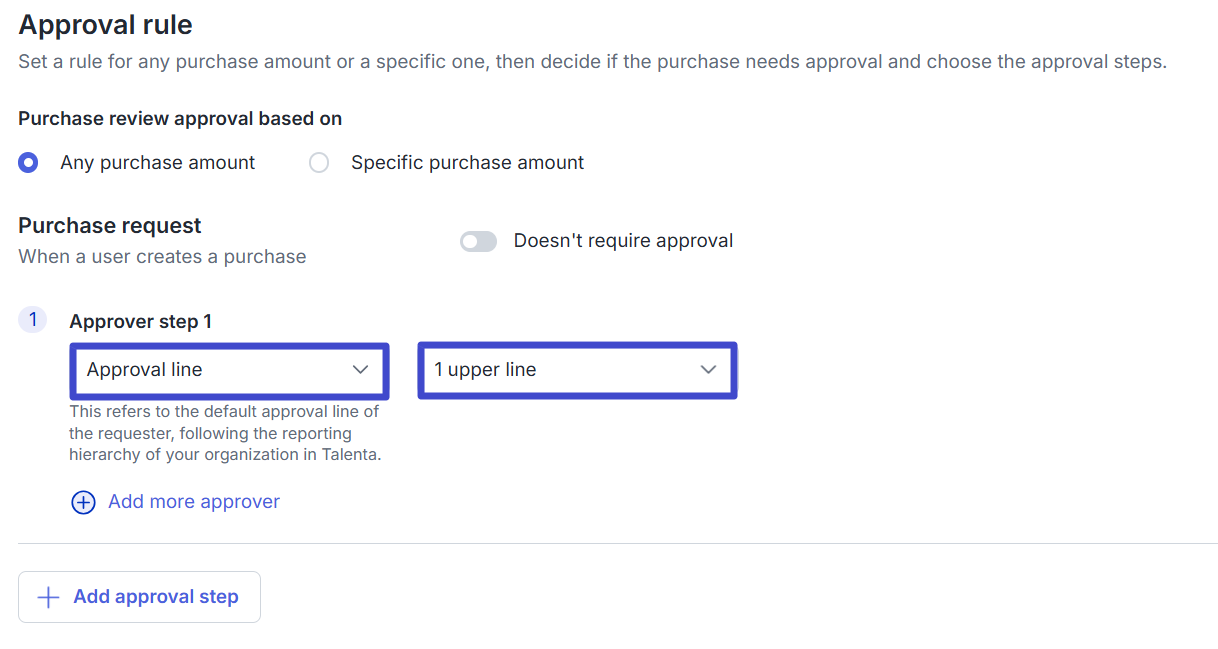Click the chevron arrow in Approval line box
The height and width of the screenshot is (649, 1218).
[361, 370]
